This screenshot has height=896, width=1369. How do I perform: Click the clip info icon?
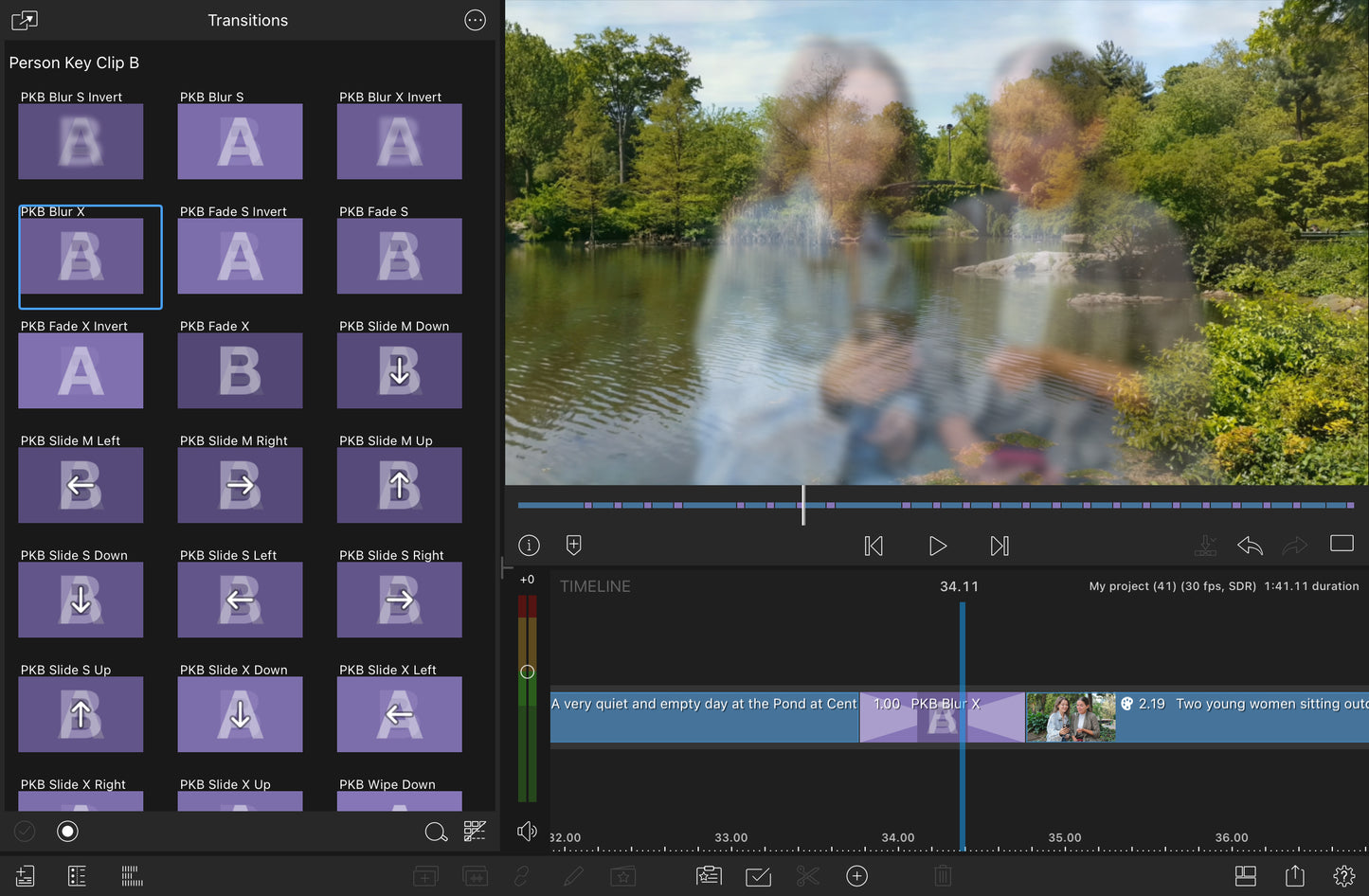(529, 546)
